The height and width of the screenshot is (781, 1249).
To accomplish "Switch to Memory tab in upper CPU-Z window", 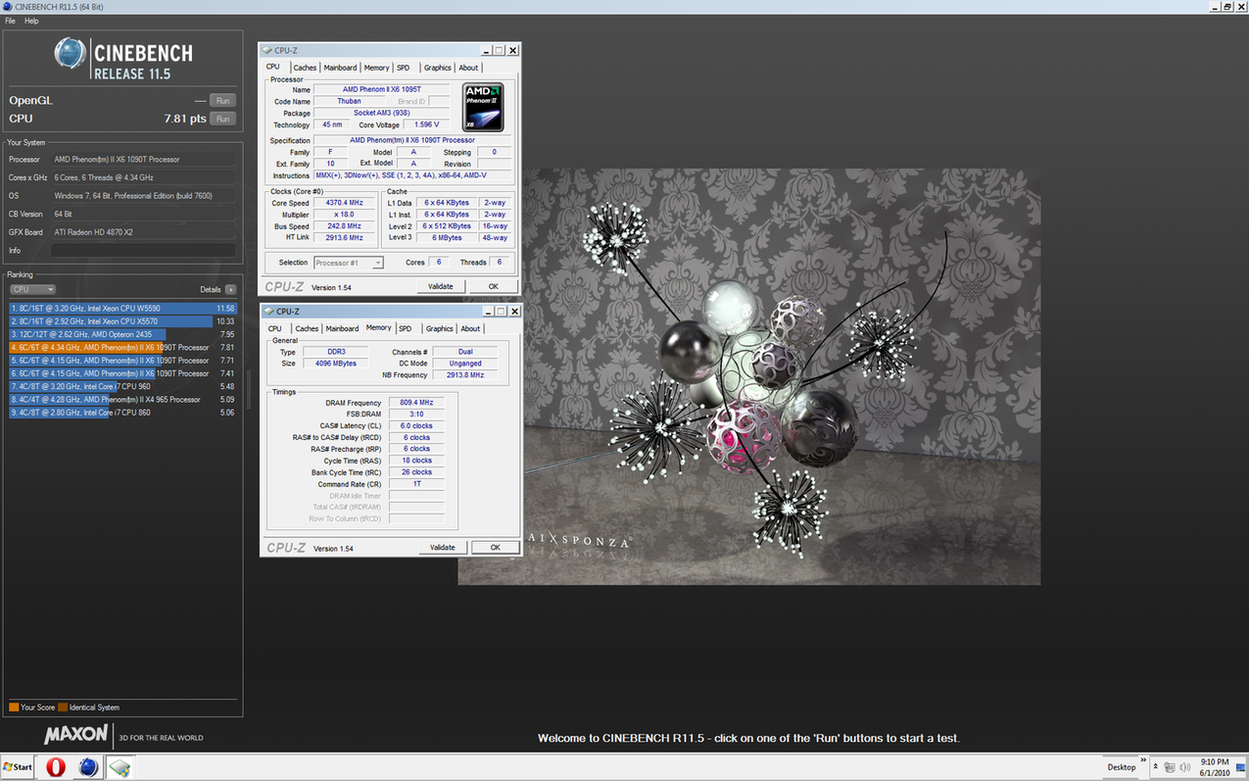I will pos(376,68).
